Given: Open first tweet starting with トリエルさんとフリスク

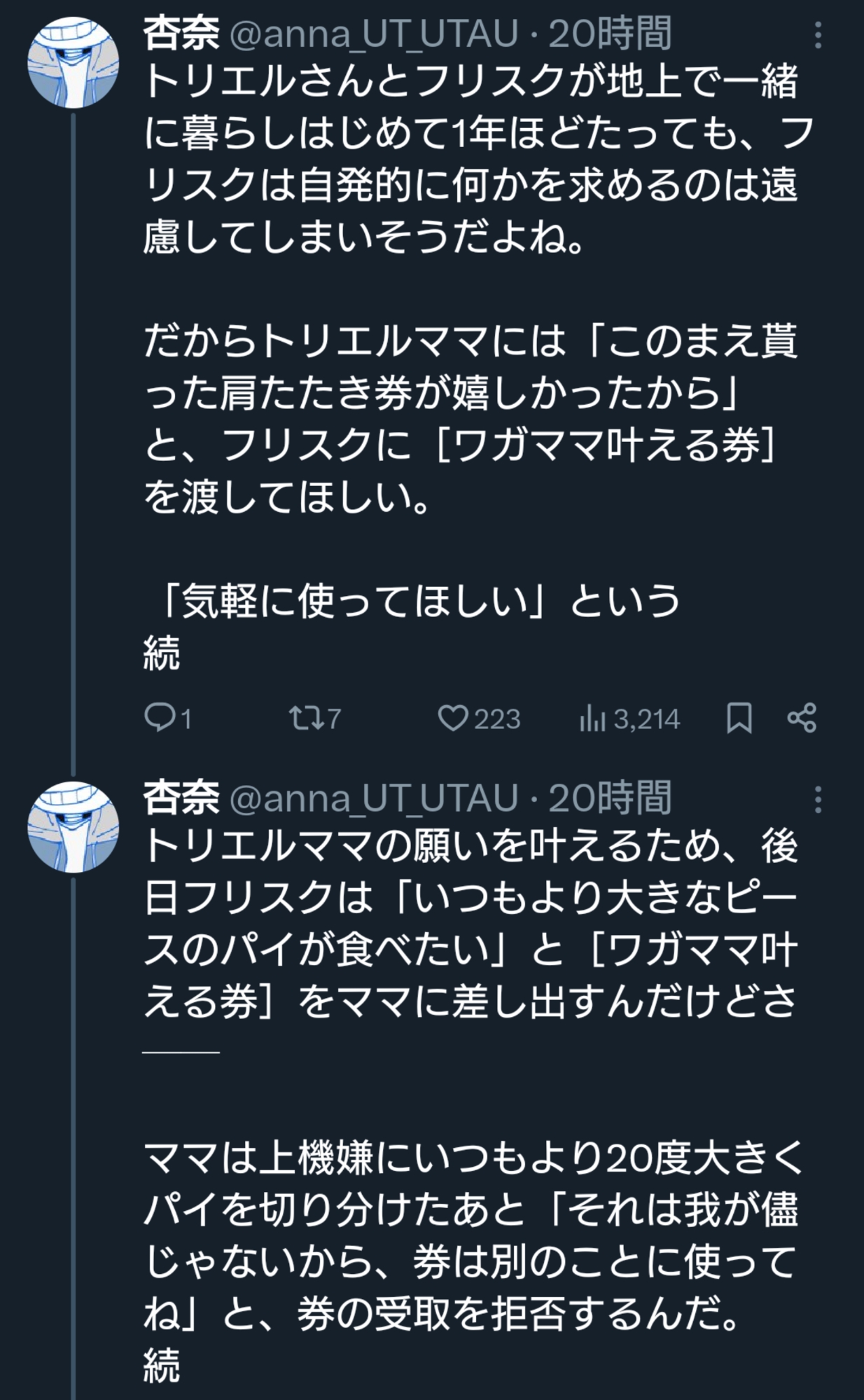Looking at the screenshot, I should point(469,161).
